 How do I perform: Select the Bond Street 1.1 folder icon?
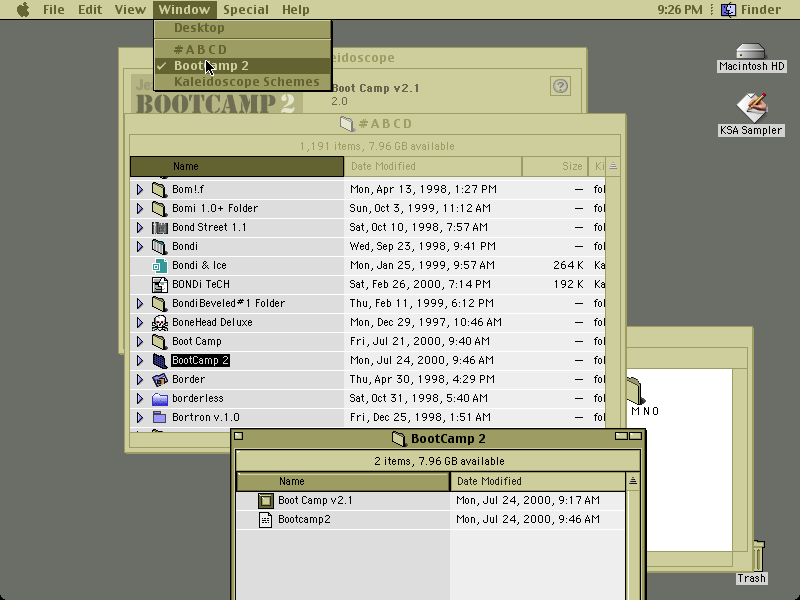coord(159,228)
